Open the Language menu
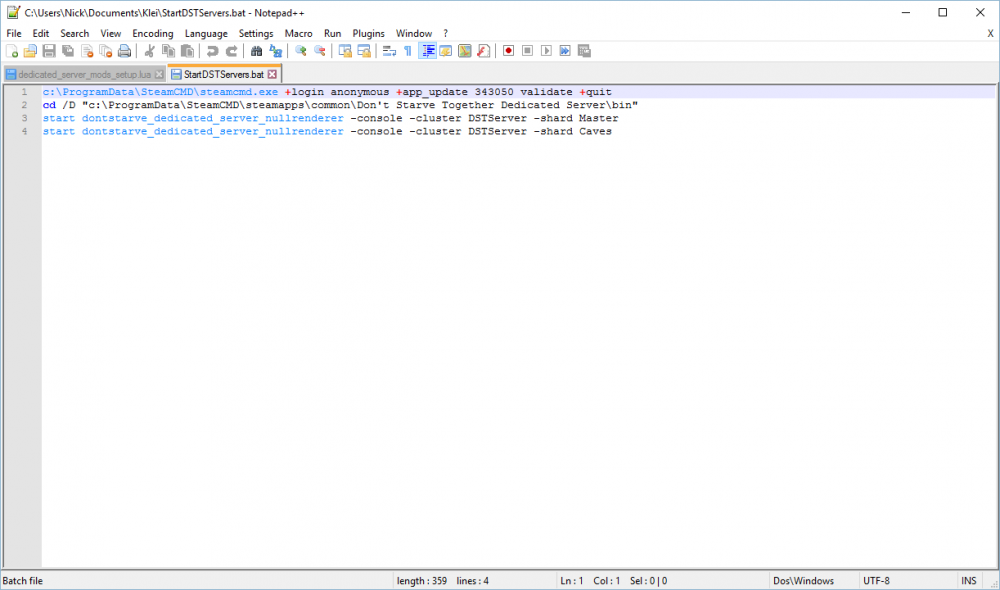Viewport: 1000px width, 590px height. [206, 33]
